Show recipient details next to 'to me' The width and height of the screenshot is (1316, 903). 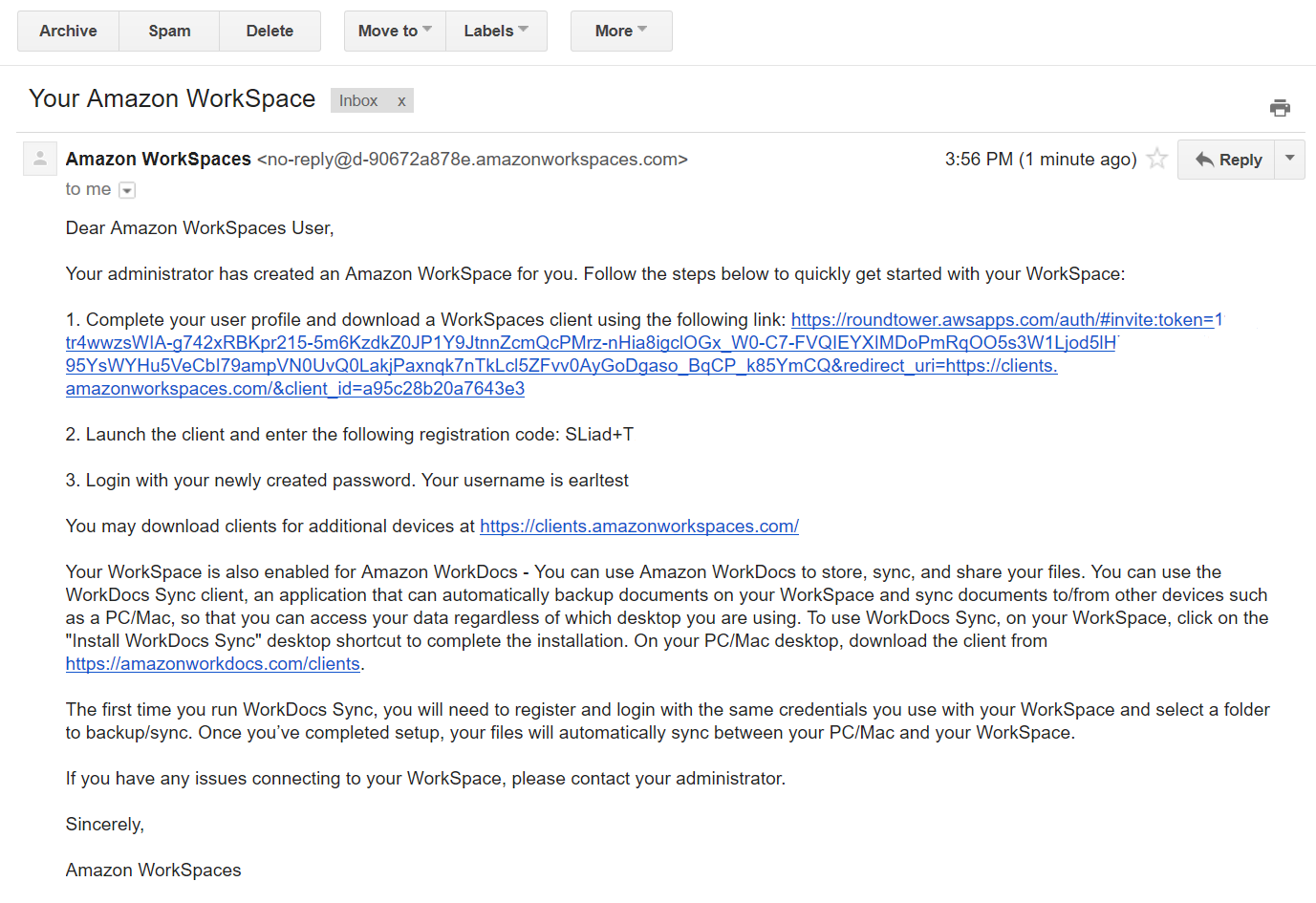click(127, 190)
